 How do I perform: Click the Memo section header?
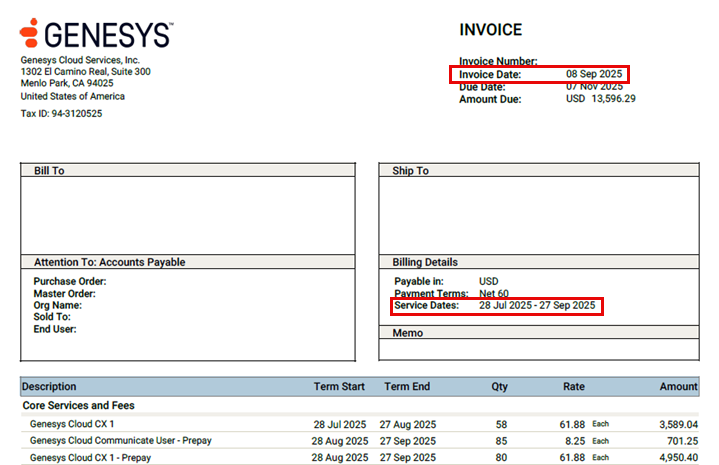pyautogui.click(x=408, y=333)
